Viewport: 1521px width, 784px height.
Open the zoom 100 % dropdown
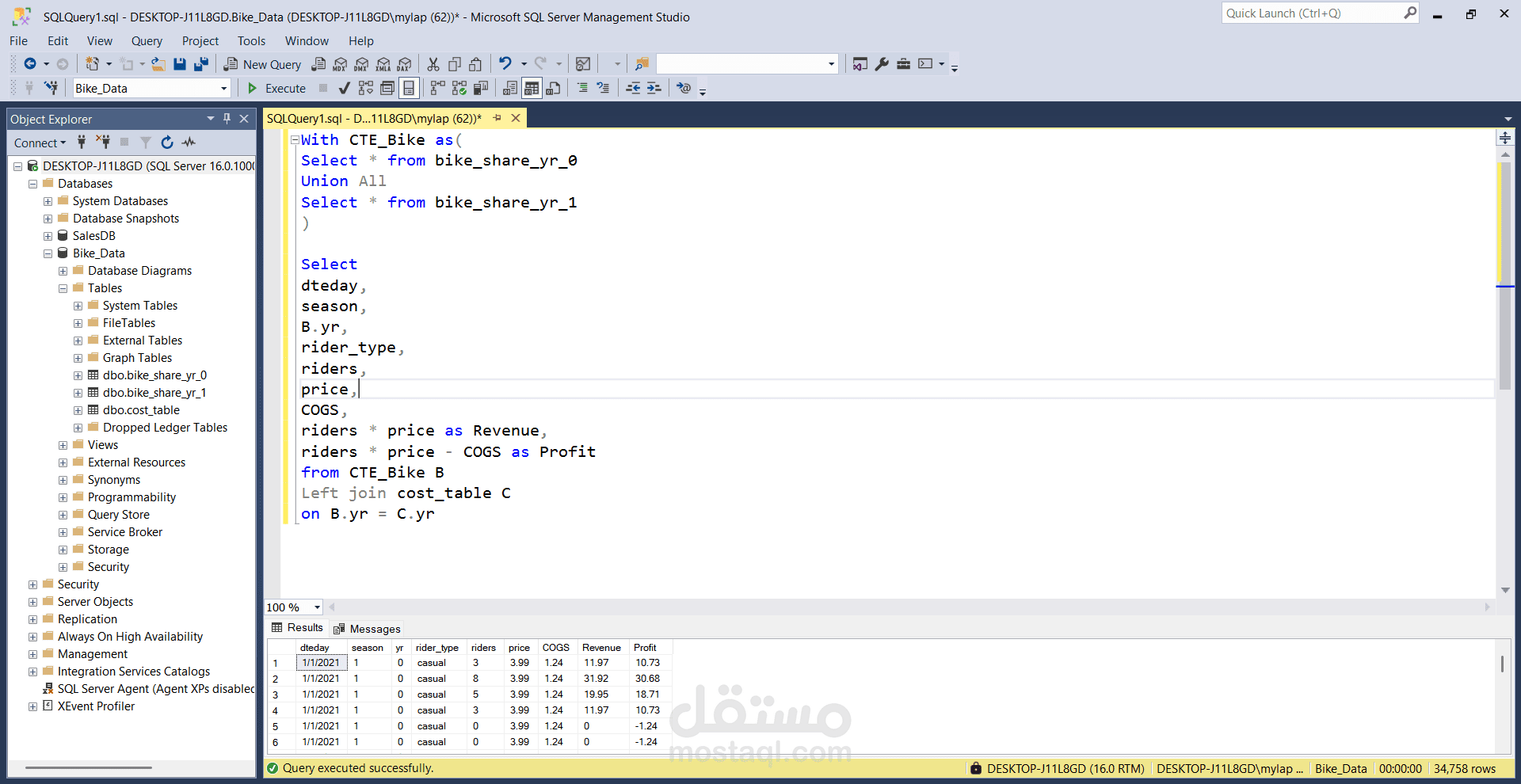(x=317, y=607)
